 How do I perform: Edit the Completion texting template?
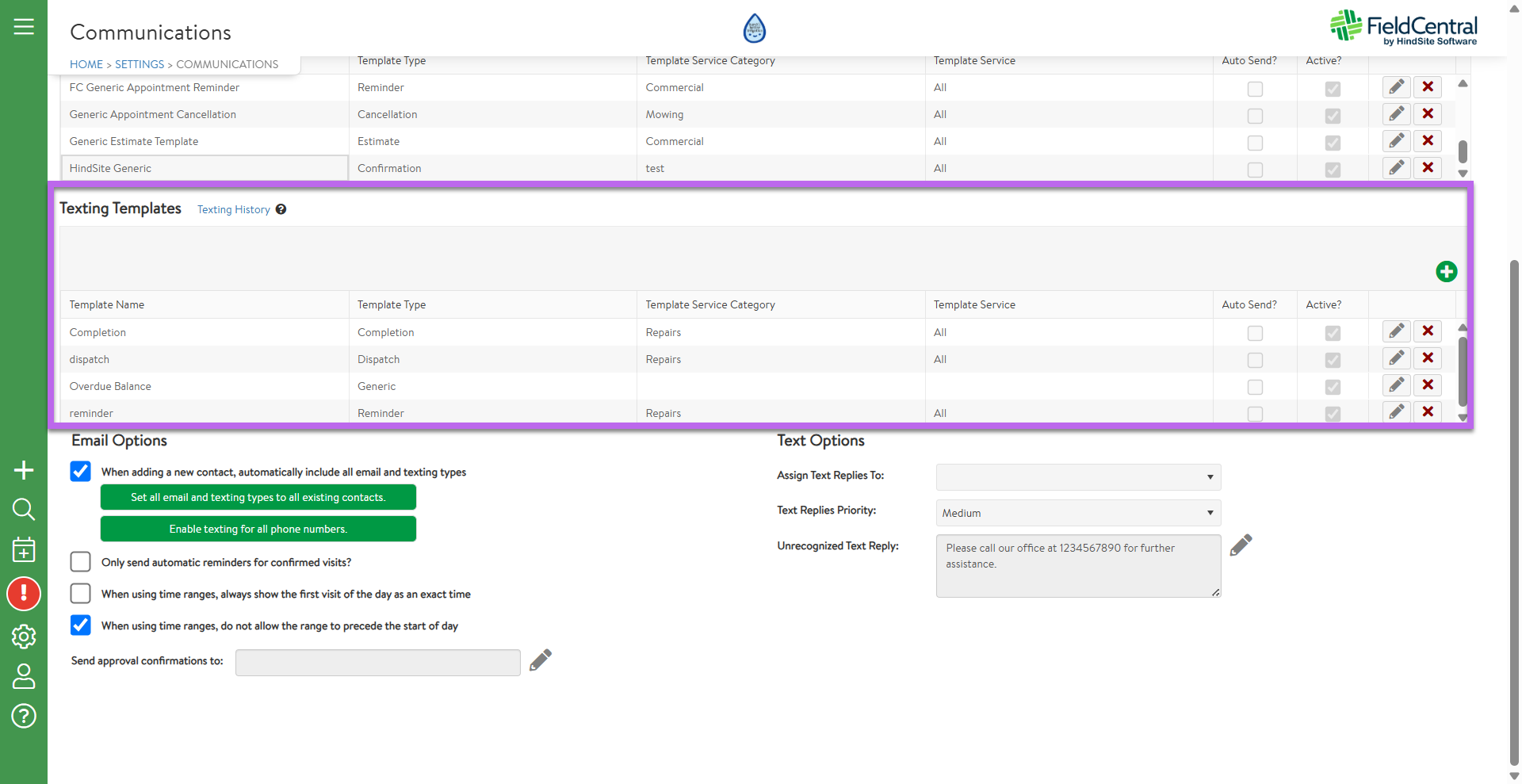click(1396, 331)
